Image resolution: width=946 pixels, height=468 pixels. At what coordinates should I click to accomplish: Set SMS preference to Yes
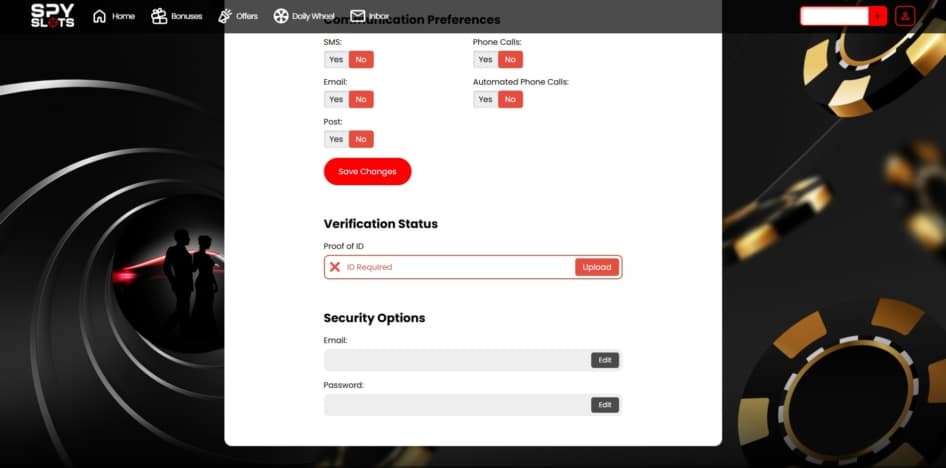click(x=336, y=60)
